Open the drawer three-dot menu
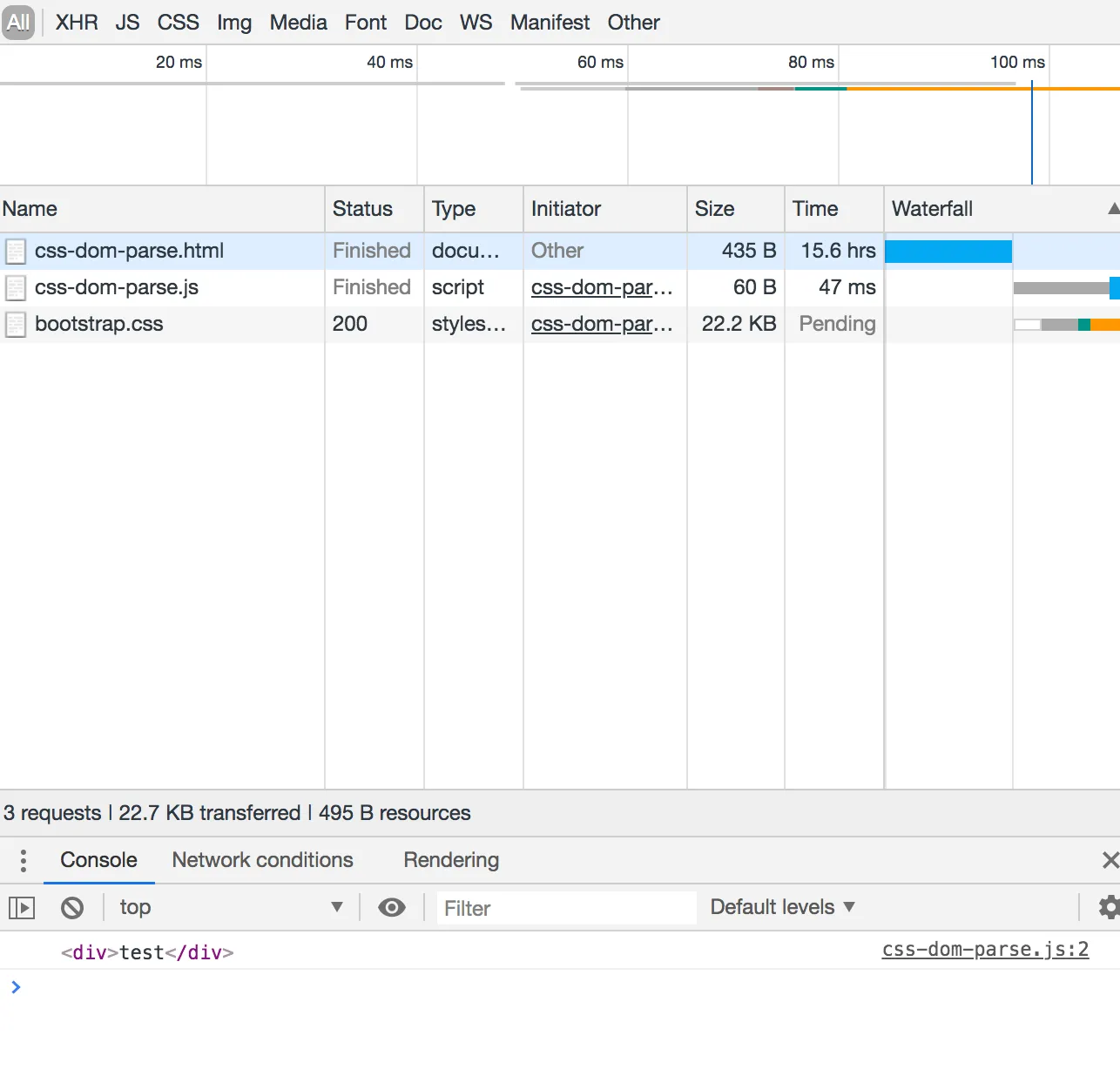The image size is (1120, 1069). (24, 860)
